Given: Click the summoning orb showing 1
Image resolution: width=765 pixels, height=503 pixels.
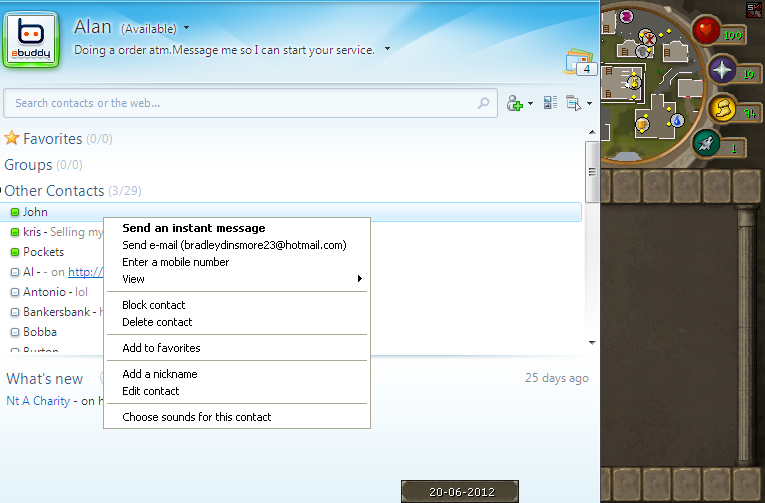Looking at the screenshot, I should (706, 143).
